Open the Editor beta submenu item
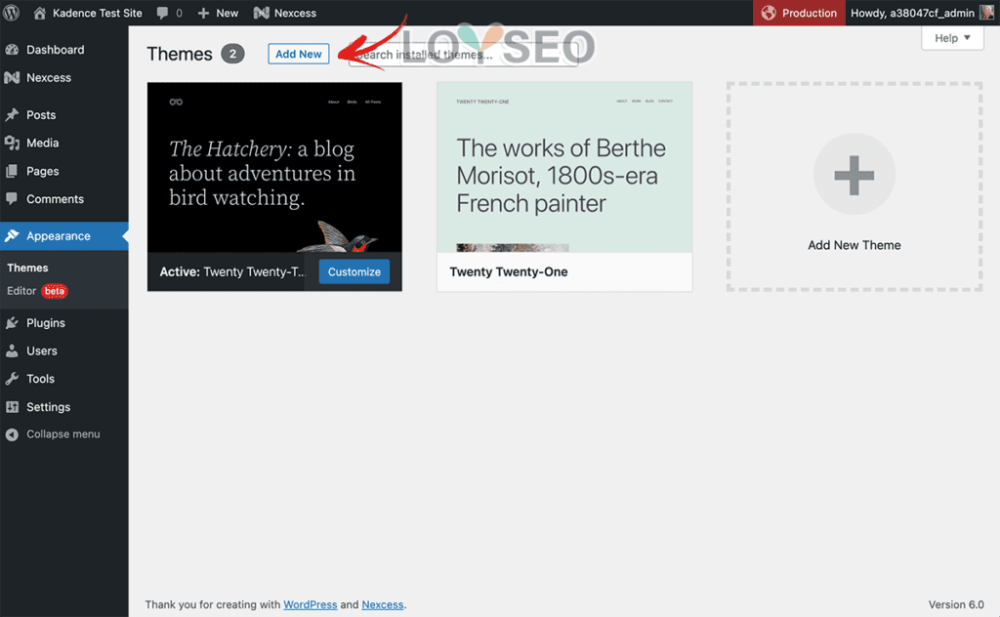This screenshot has width=1000, height=617. coord(37,291)
